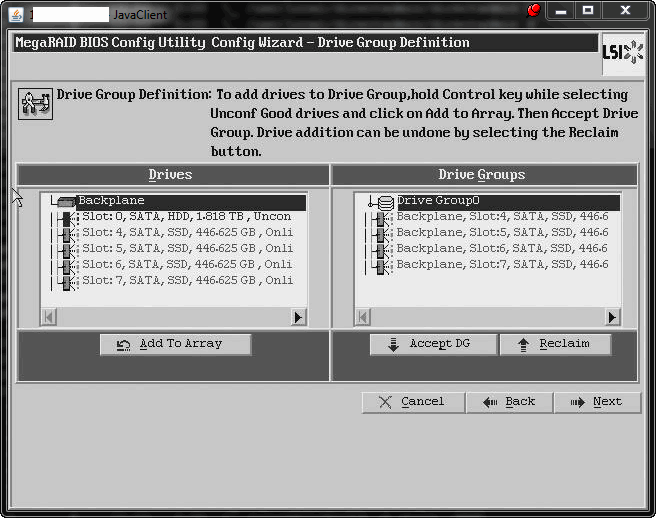Click the Java icon in the title bar

pyautogui.click(x=16, y=15)
